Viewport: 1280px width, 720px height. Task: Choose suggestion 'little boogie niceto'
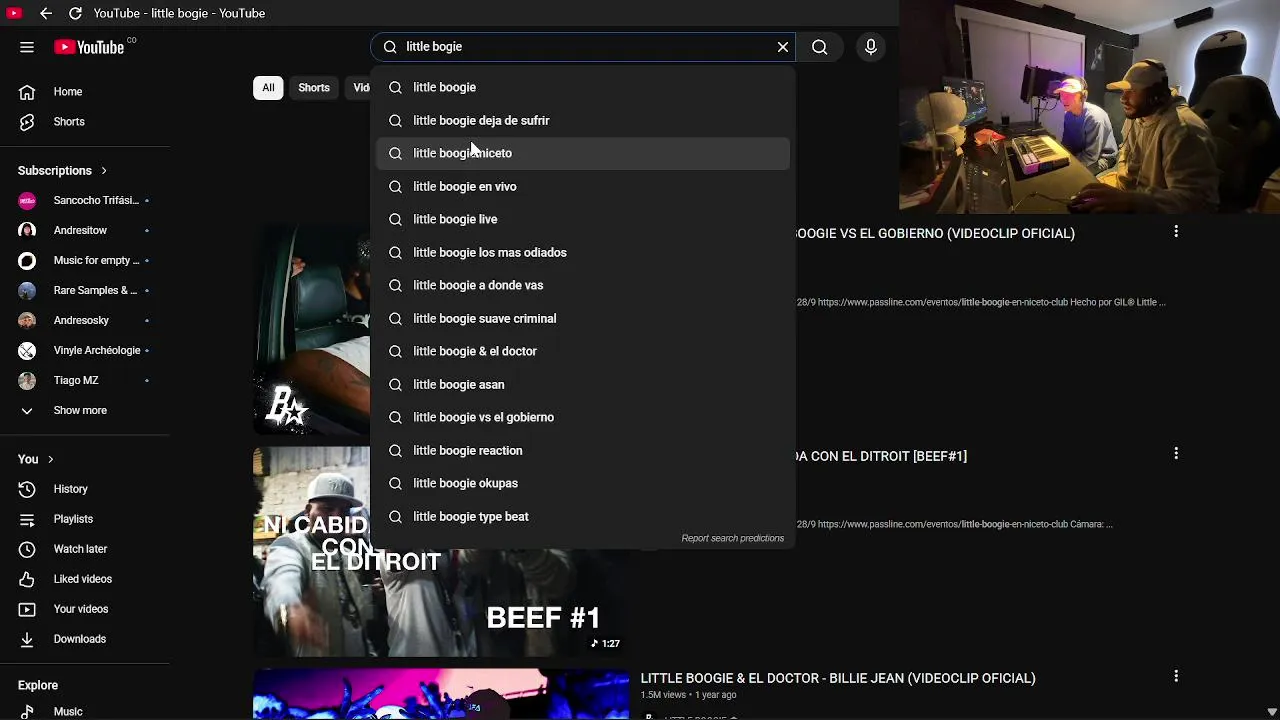click(583, 153)
